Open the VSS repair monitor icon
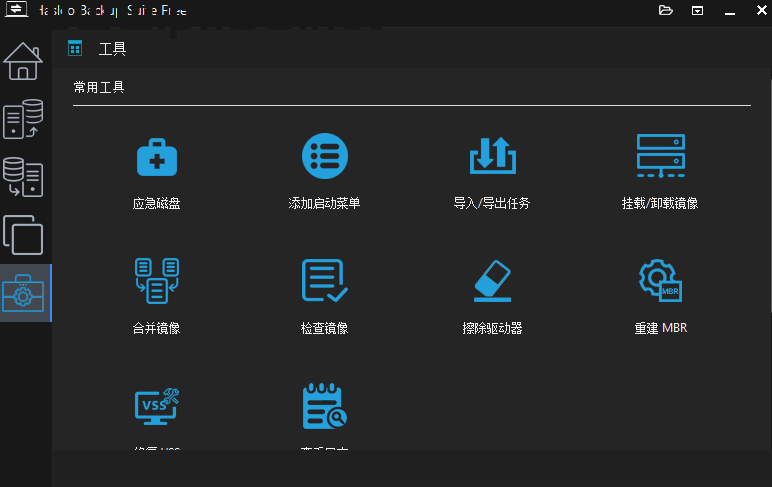 [156, 405]
